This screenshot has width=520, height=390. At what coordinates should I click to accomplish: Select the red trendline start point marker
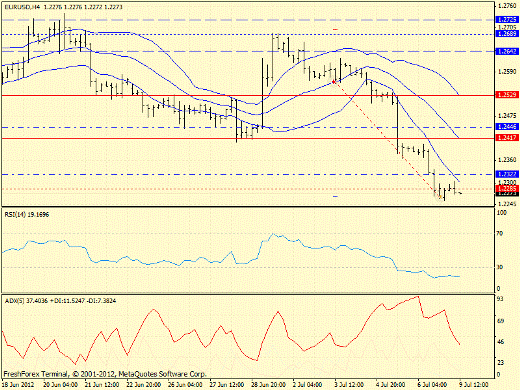[334, 82]
